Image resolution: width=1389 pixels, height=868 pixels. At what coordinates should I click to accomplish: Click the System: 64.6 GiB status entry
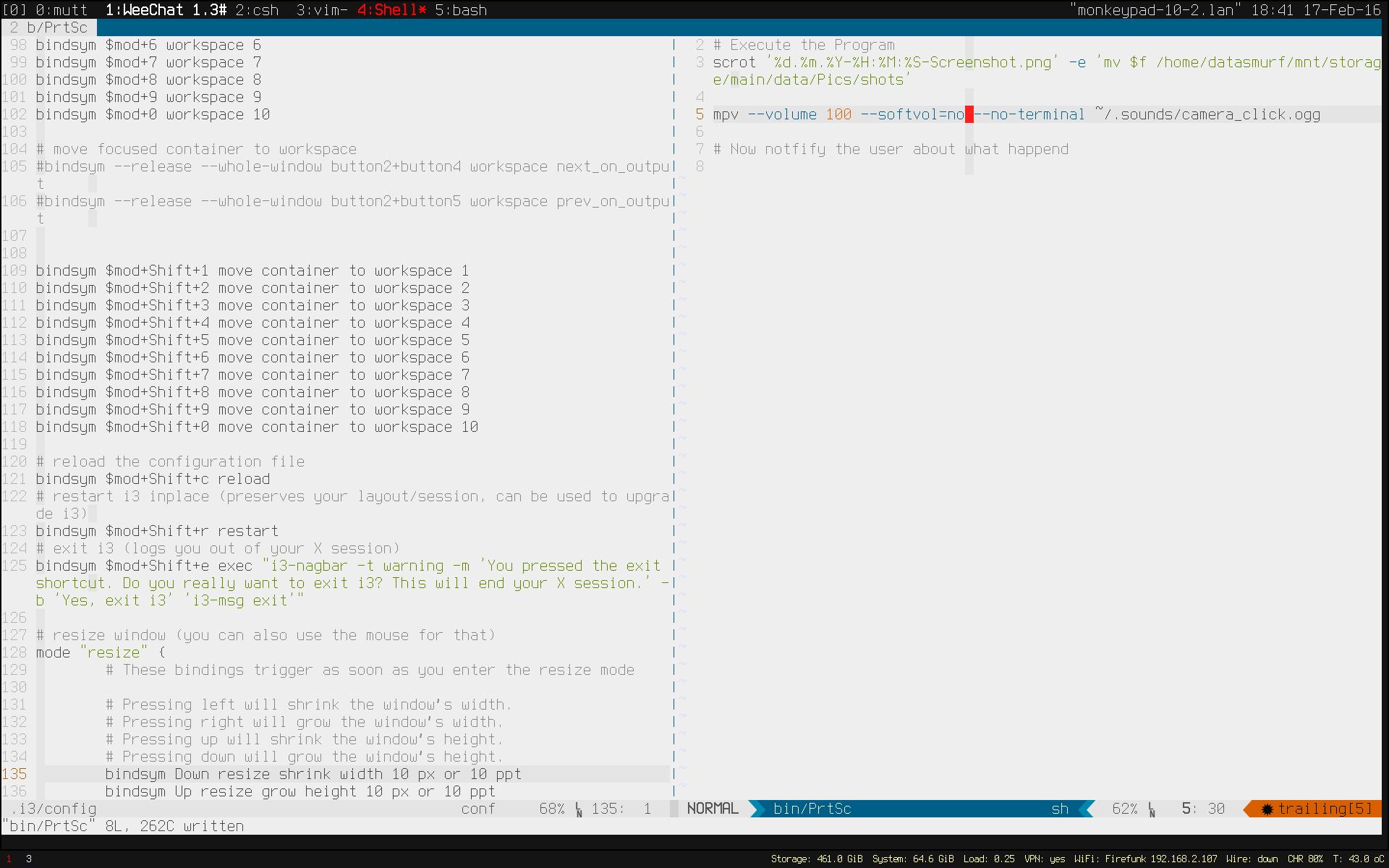pos(913,859)
